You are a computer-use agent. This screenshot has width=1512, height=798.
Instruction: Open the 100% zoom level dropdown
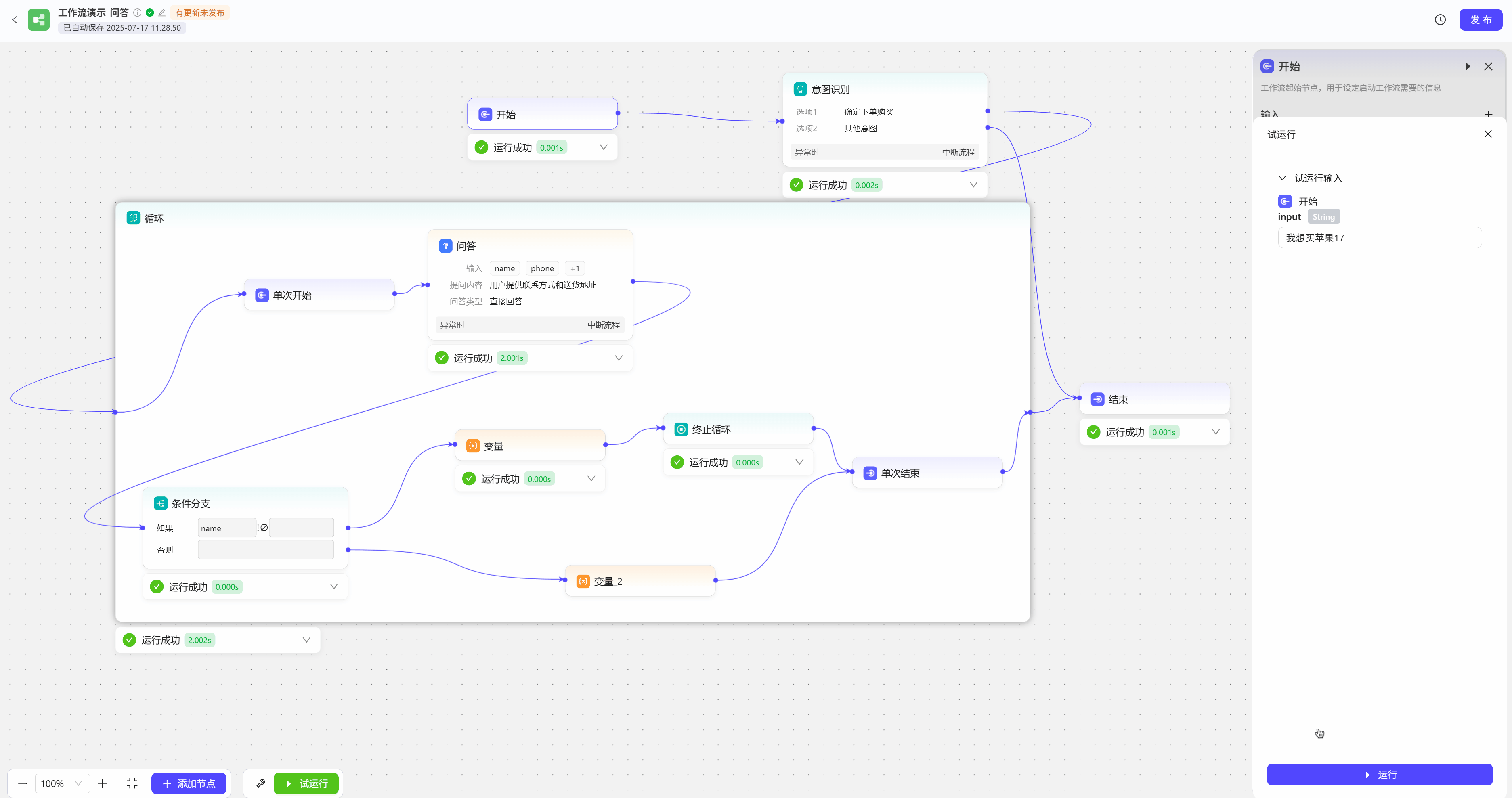click(x=62, y=783)
